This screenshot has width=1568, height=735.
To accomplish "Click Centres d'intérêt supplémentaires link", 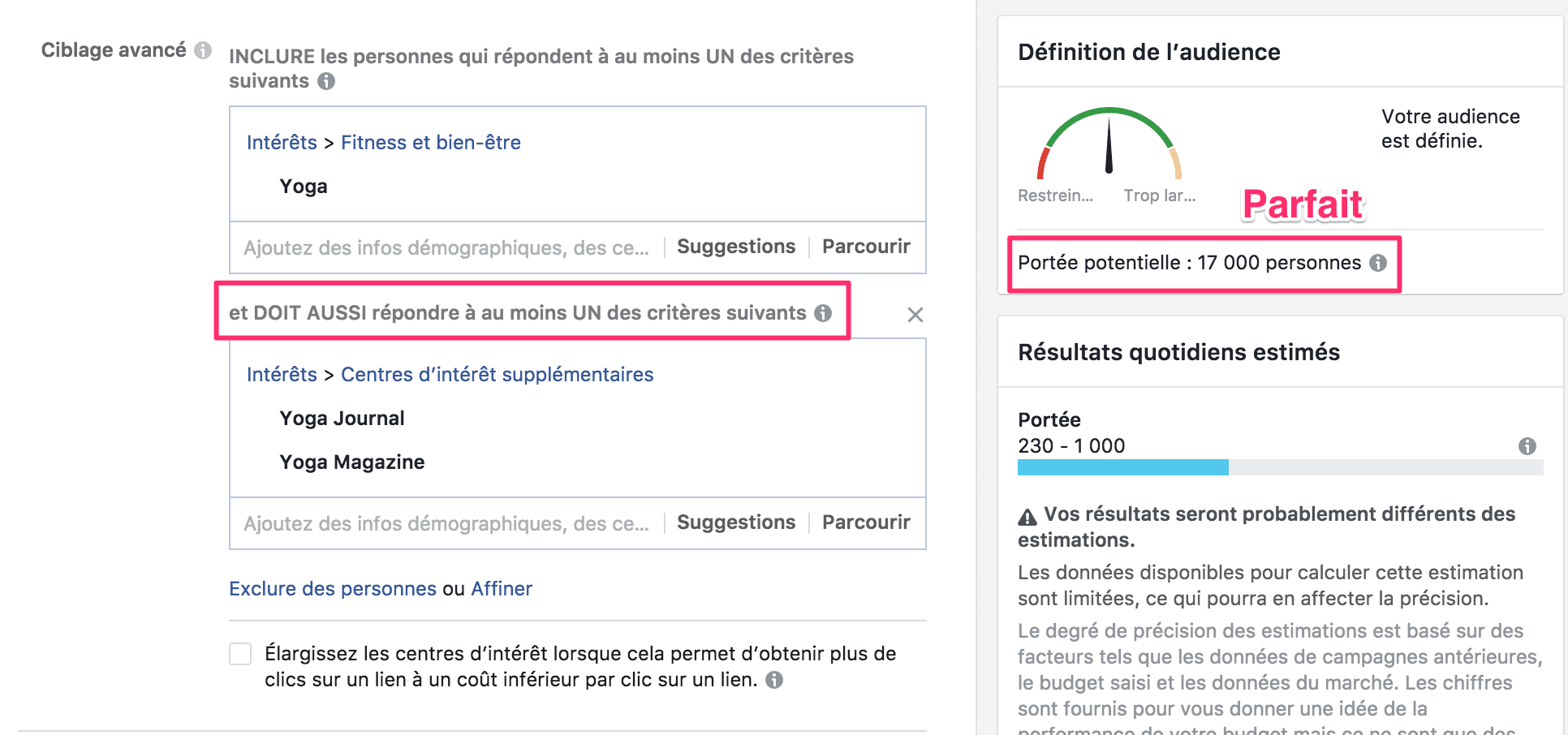I will pyautogui.click(x=497, y=375).
